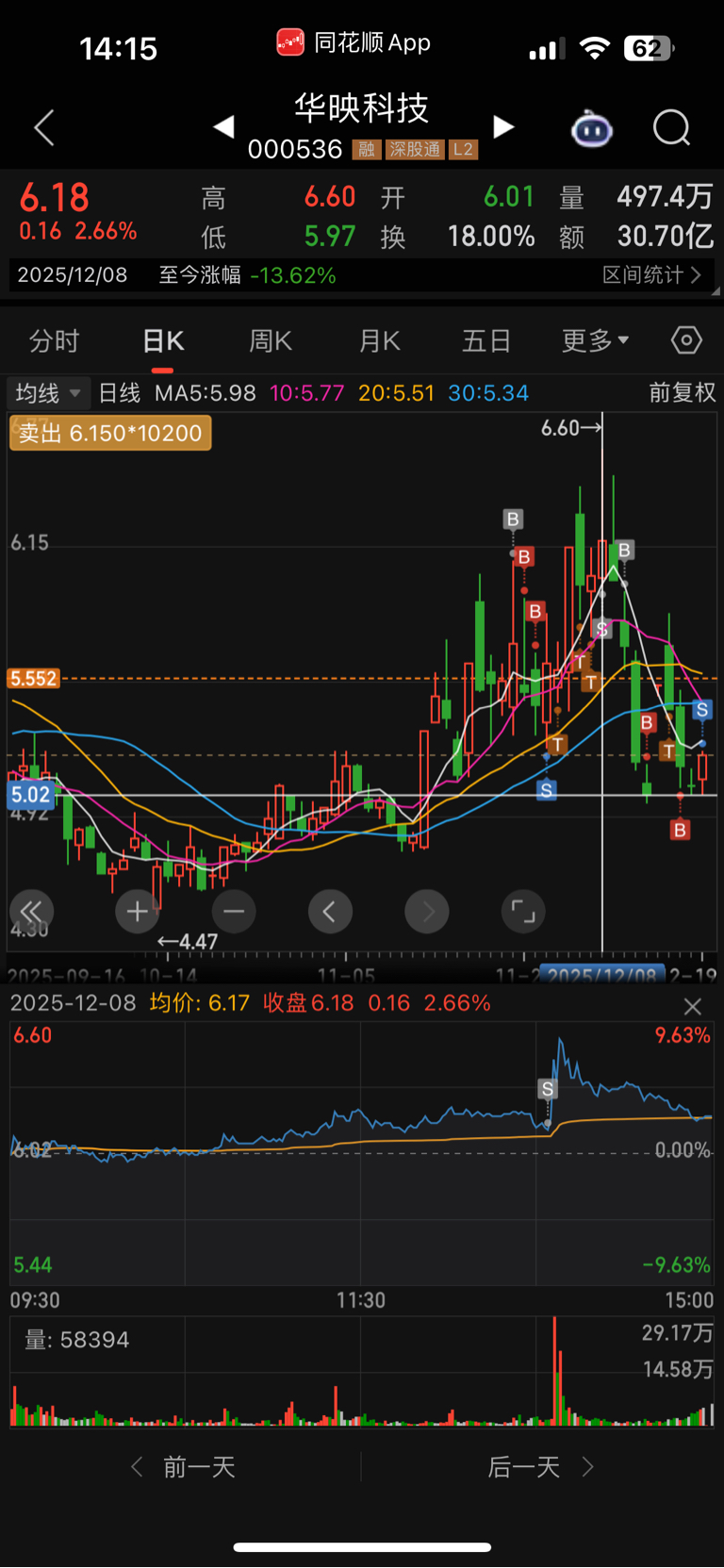Image resolution: width=724 pixels, height=1568 pixels.
Task: Tap the Wi-Fi icon in status bar
Action: click(594, 48)
